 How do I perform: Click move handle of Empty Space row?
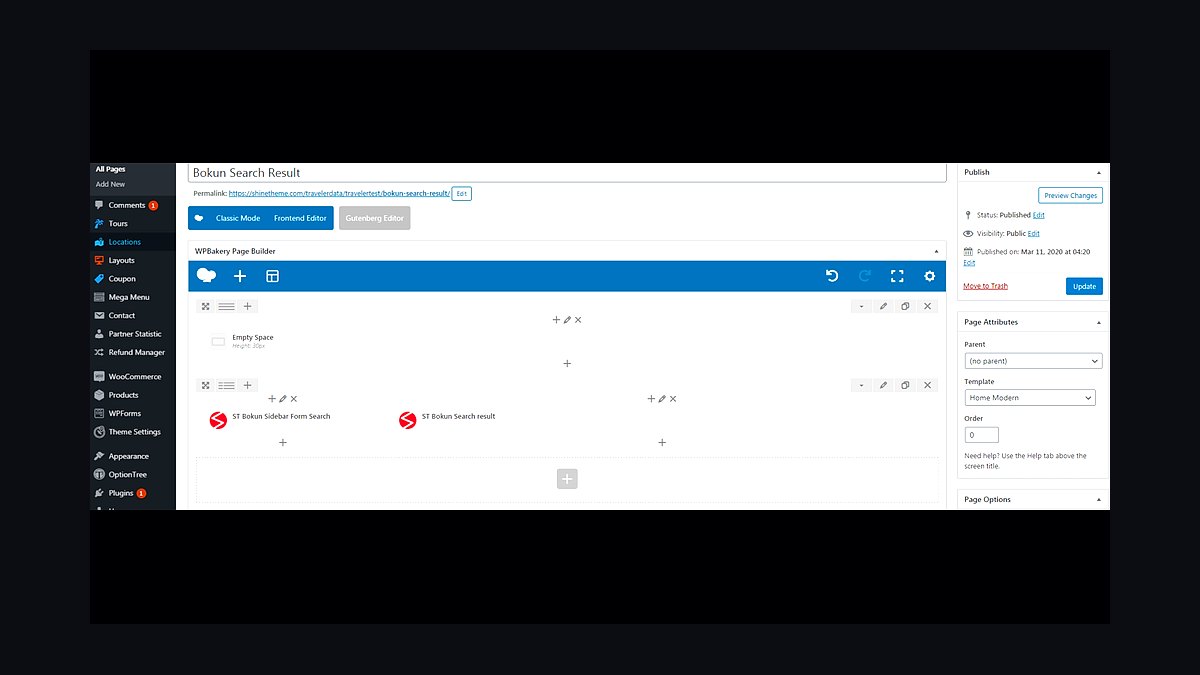click(x=205, y=306)
